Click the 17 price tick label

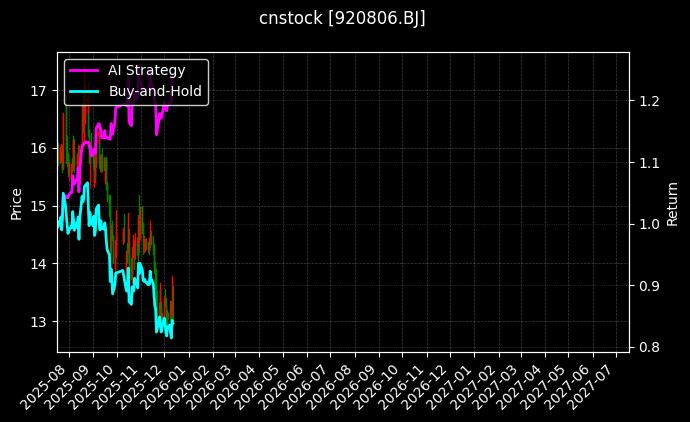click(x=39, y=91)
